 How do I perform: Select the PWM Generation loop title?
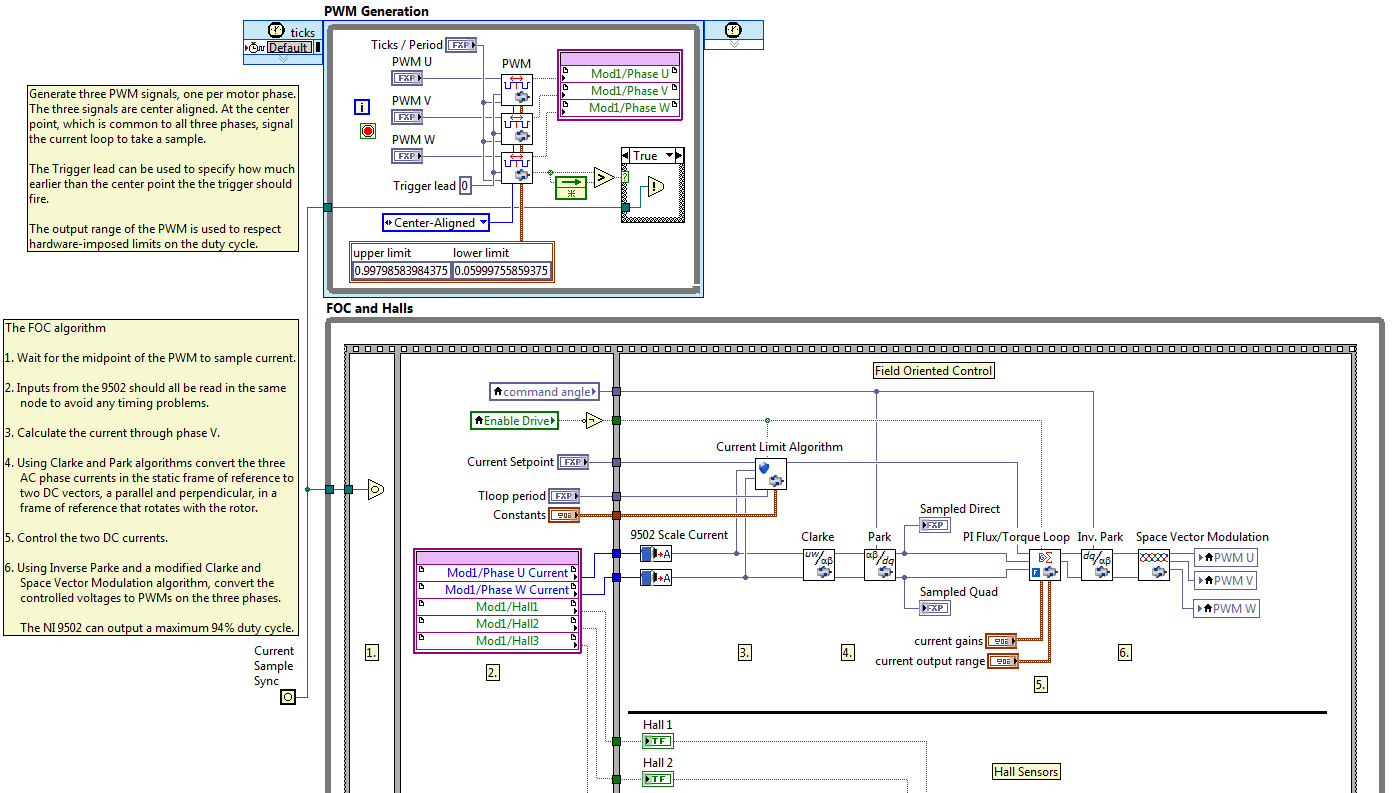pos(376,11)
